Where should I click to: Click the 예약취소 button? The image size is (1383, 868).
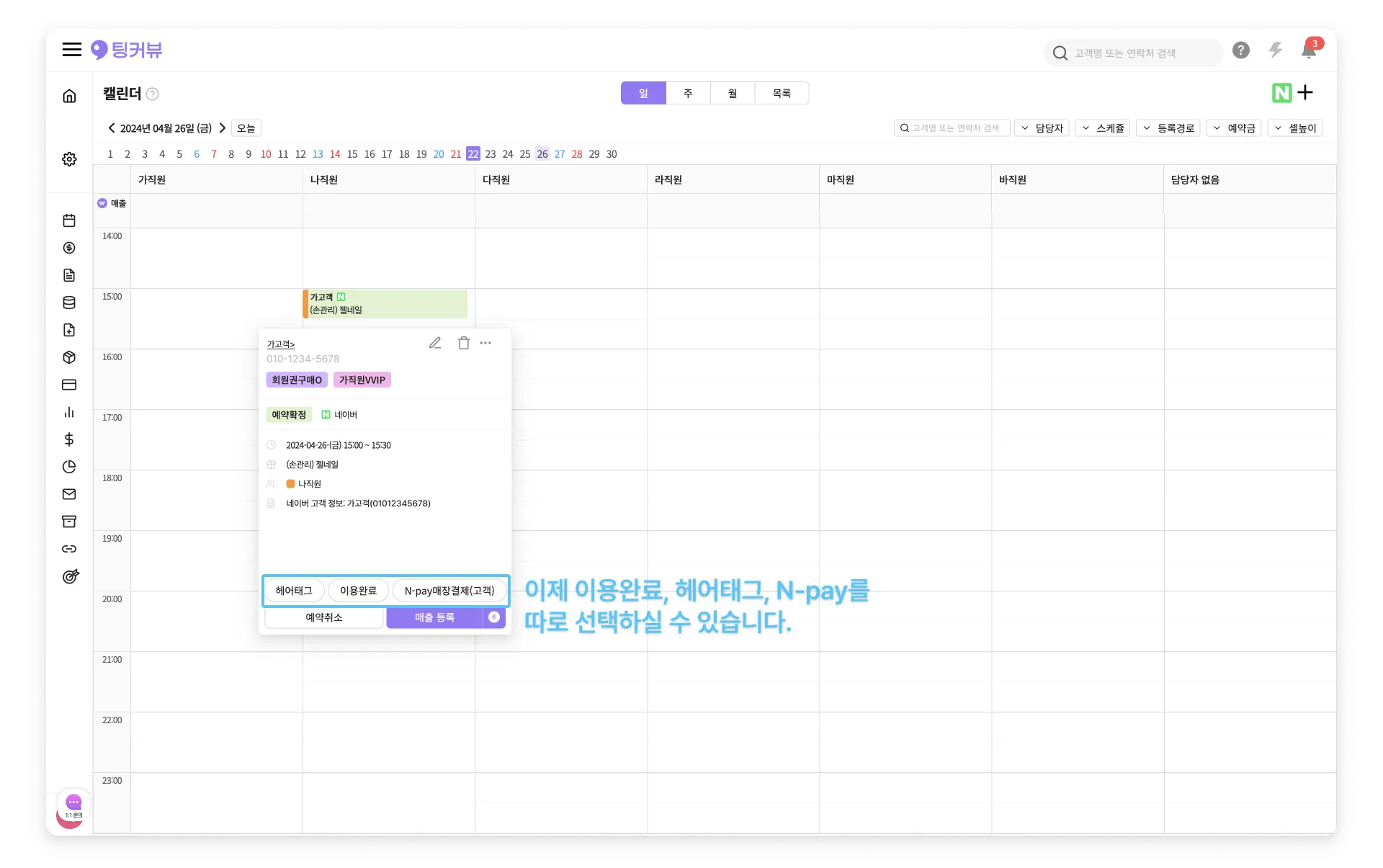[x=324, y=617]
